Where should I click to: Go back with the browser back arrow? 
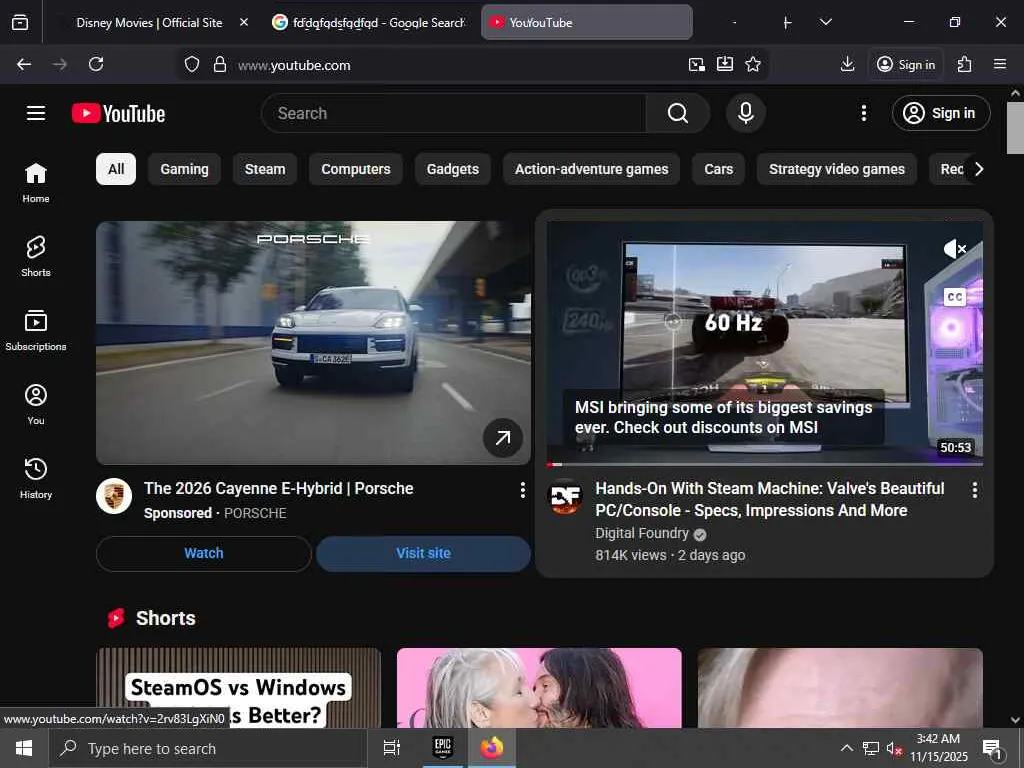[24, 64]
